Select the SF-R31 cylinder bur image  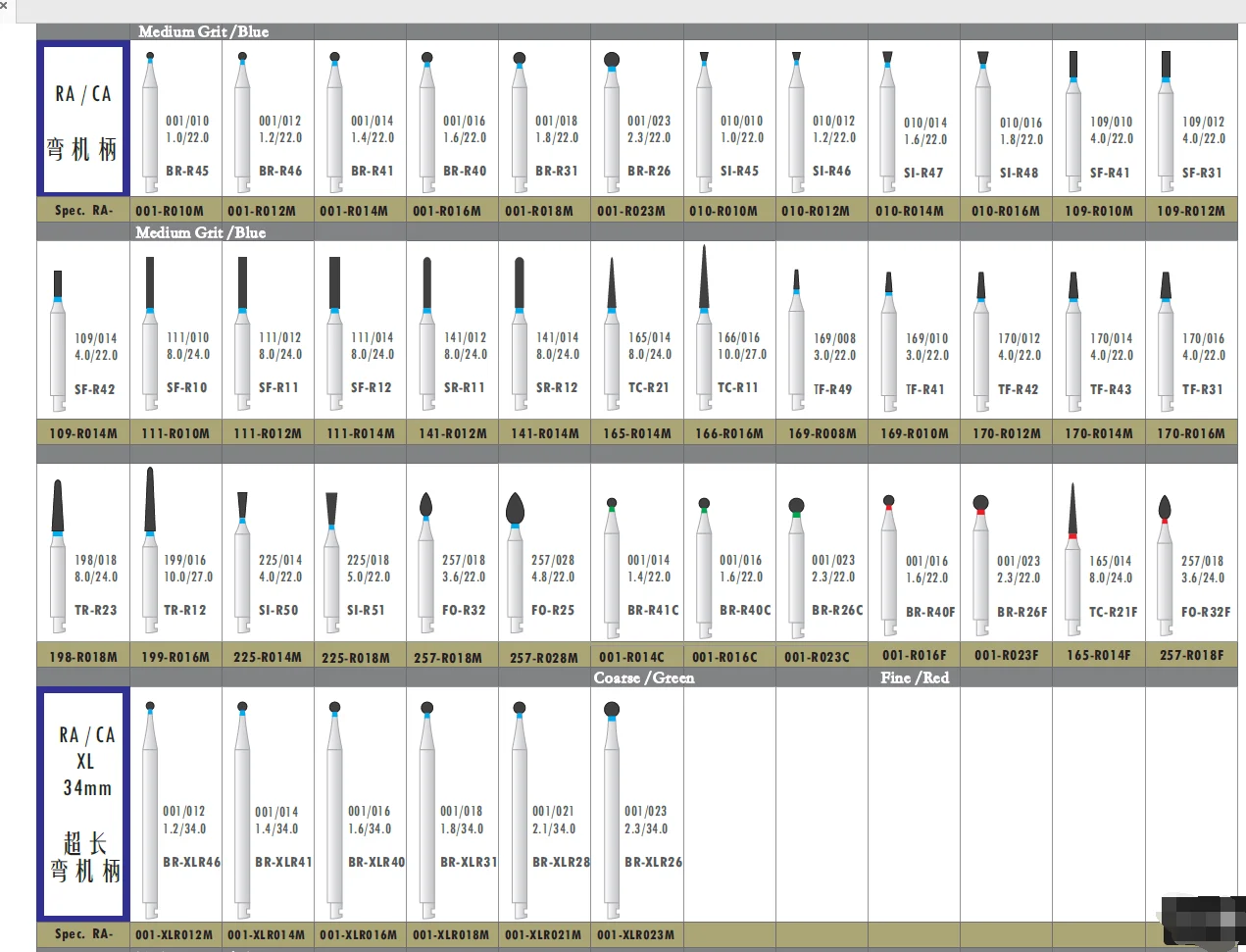click(x=1166, y=123)
